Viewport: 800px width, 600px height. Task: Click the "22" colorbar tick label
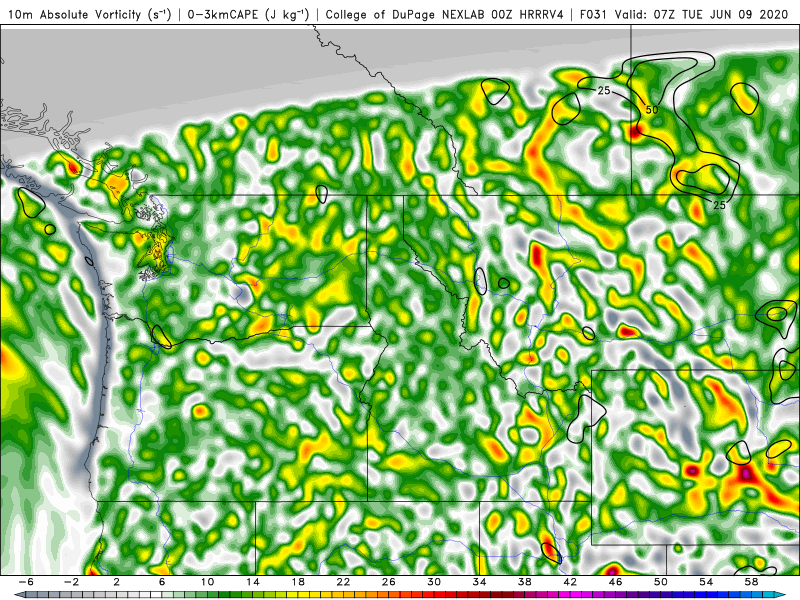click(x=343, y=582)
